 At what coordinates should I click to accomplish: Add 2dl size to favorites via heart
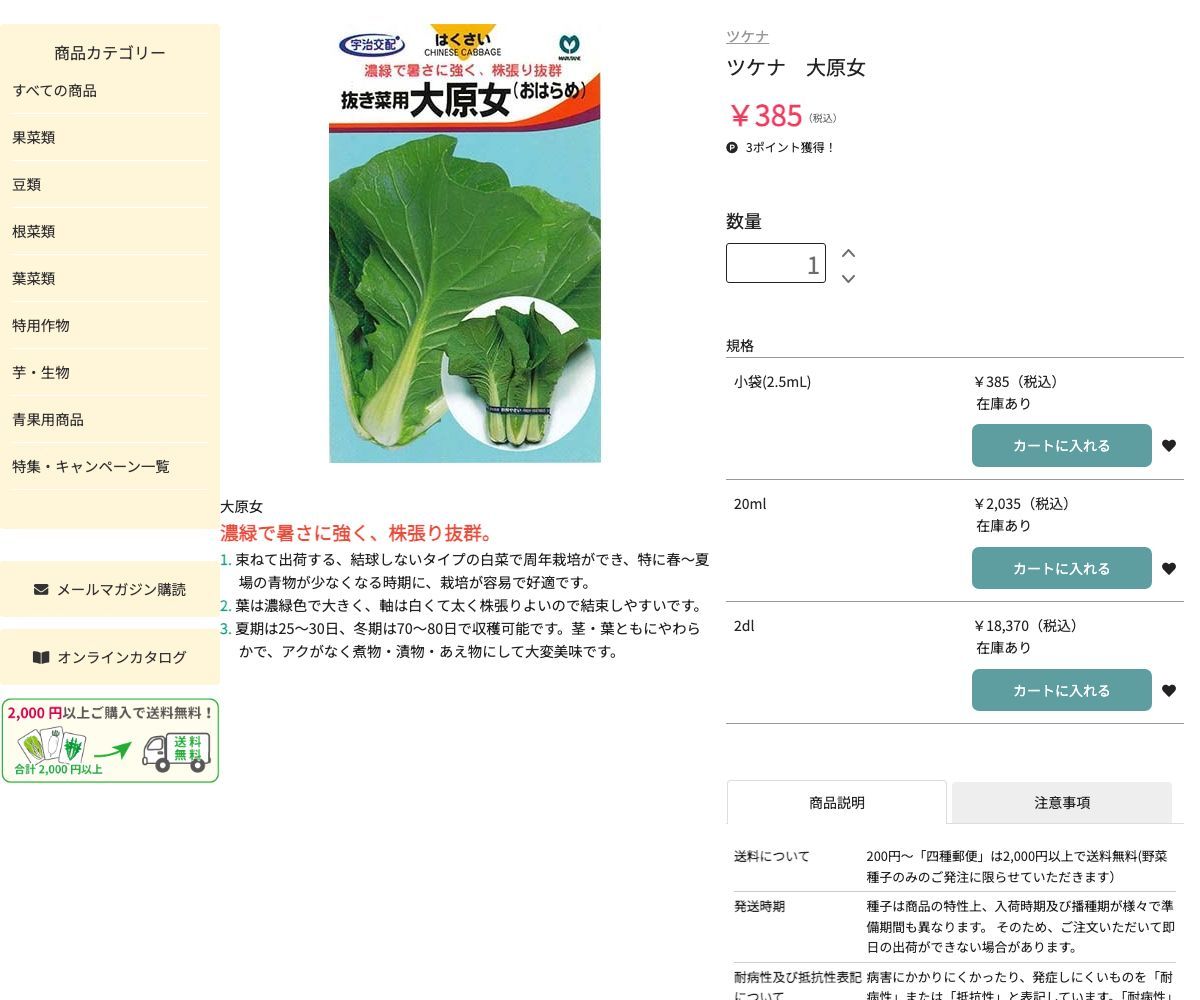tap(1168, 691)
